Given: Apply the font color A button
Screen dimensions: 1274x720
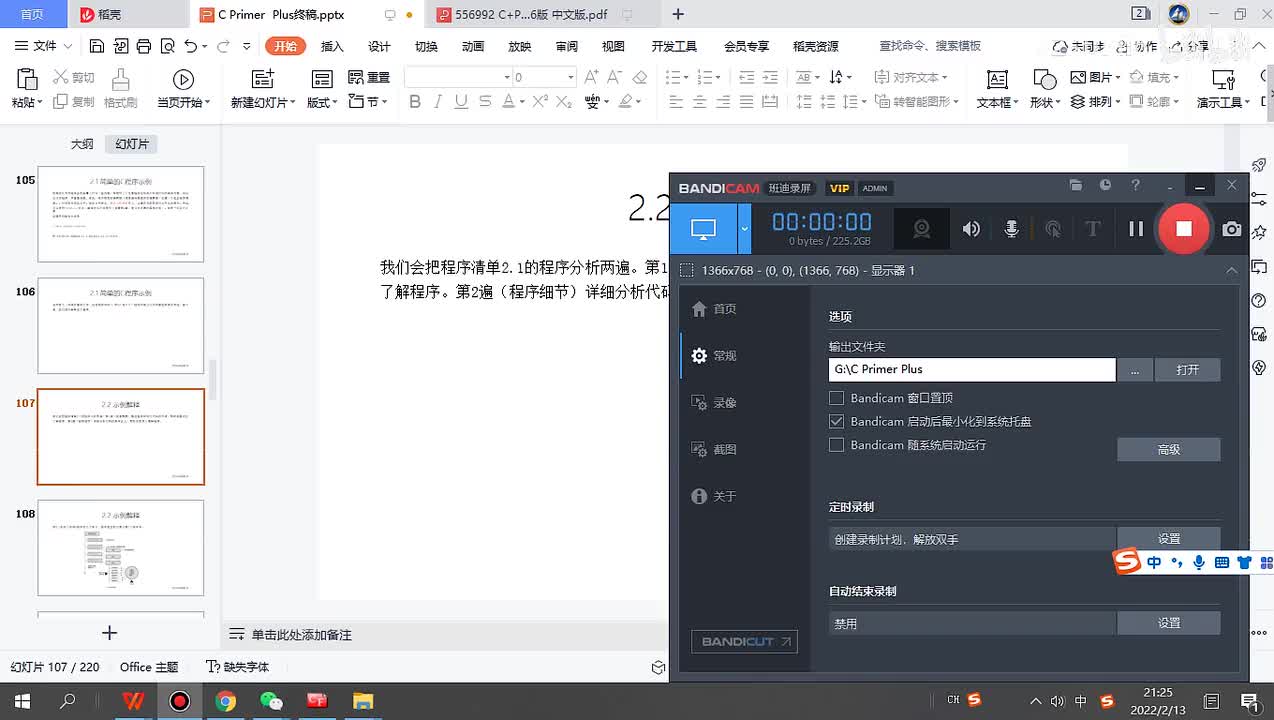Looking at the screenshot, I should [508, 101].
